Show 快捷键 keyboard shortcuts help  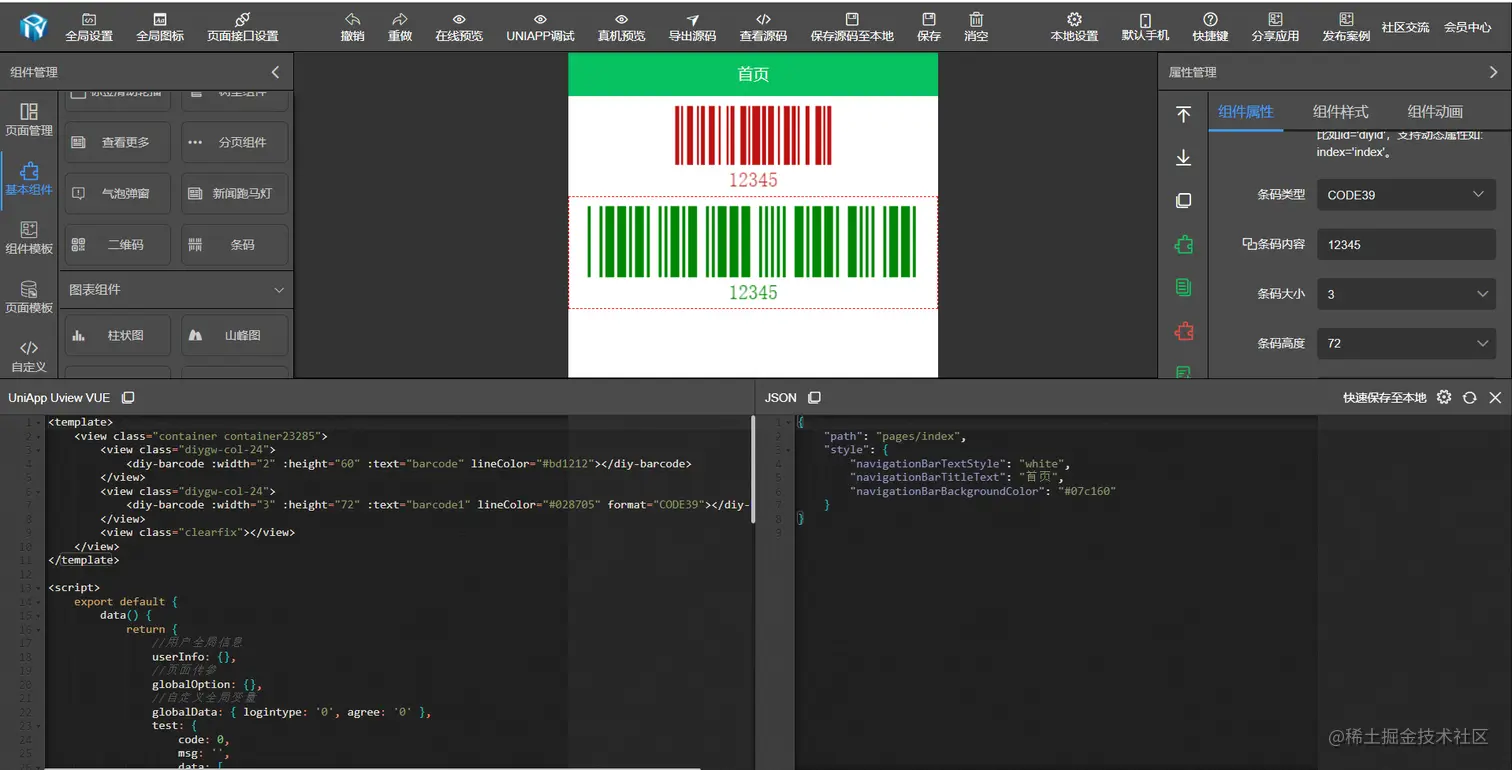[1210, 27]
